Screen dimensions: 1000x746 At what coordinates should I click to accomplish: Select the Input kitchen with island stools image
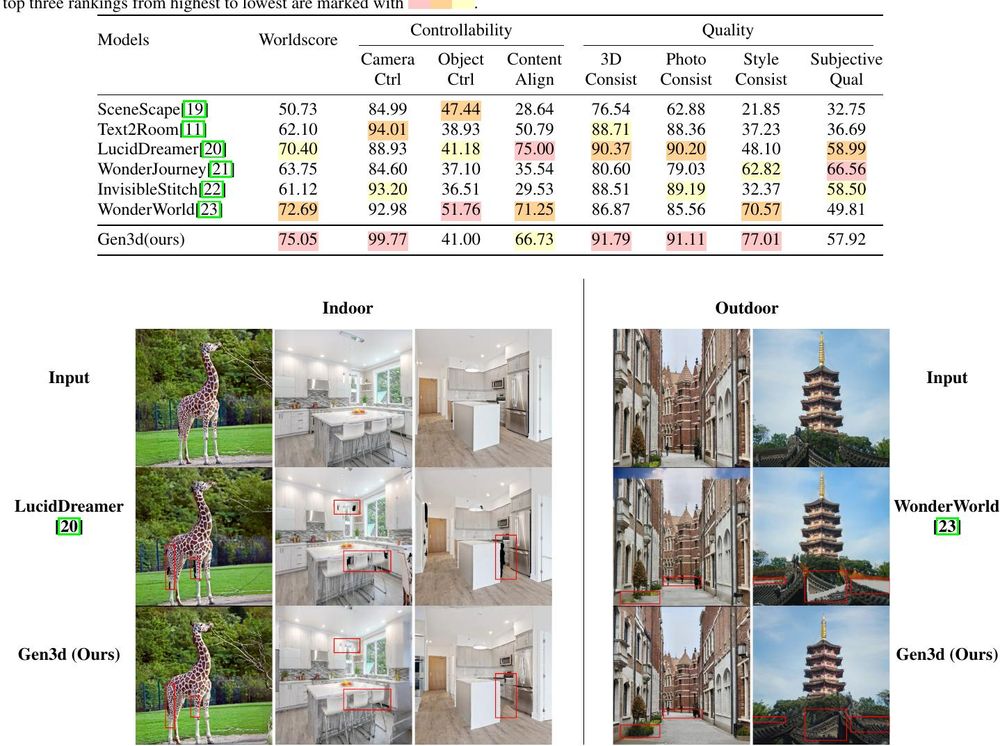click(x=343, y=397)
